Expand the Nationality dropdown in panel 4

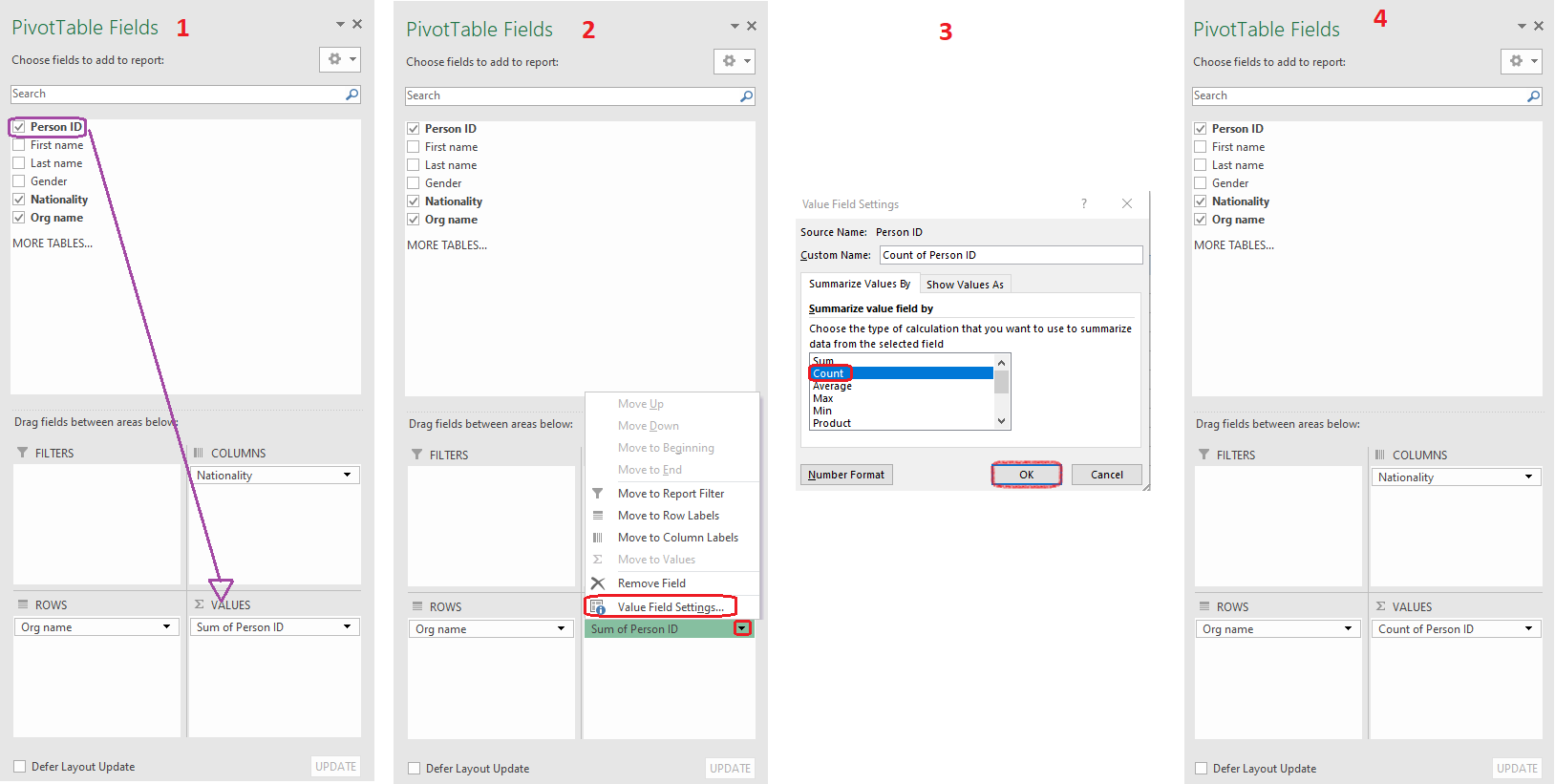click(1528, 477)
